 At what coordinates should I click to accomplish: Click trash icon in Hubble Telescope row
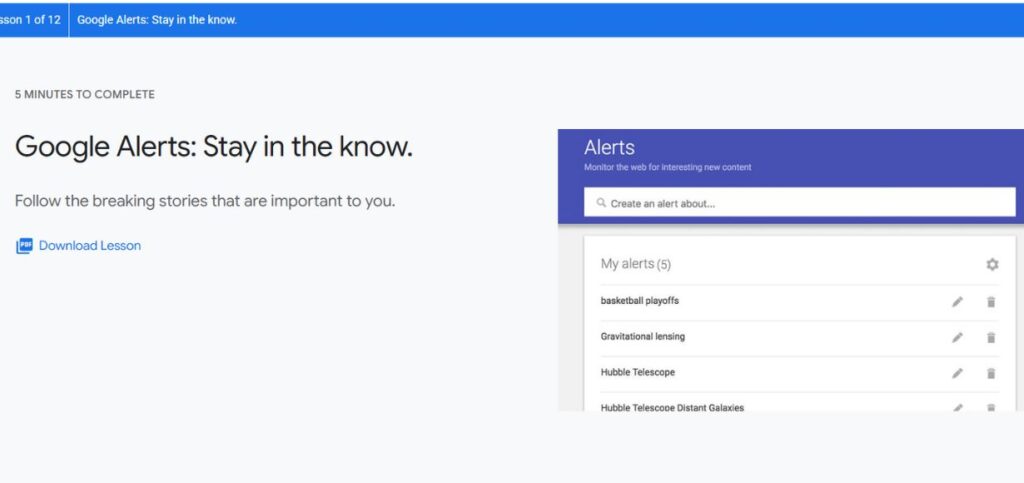(991, 373)
